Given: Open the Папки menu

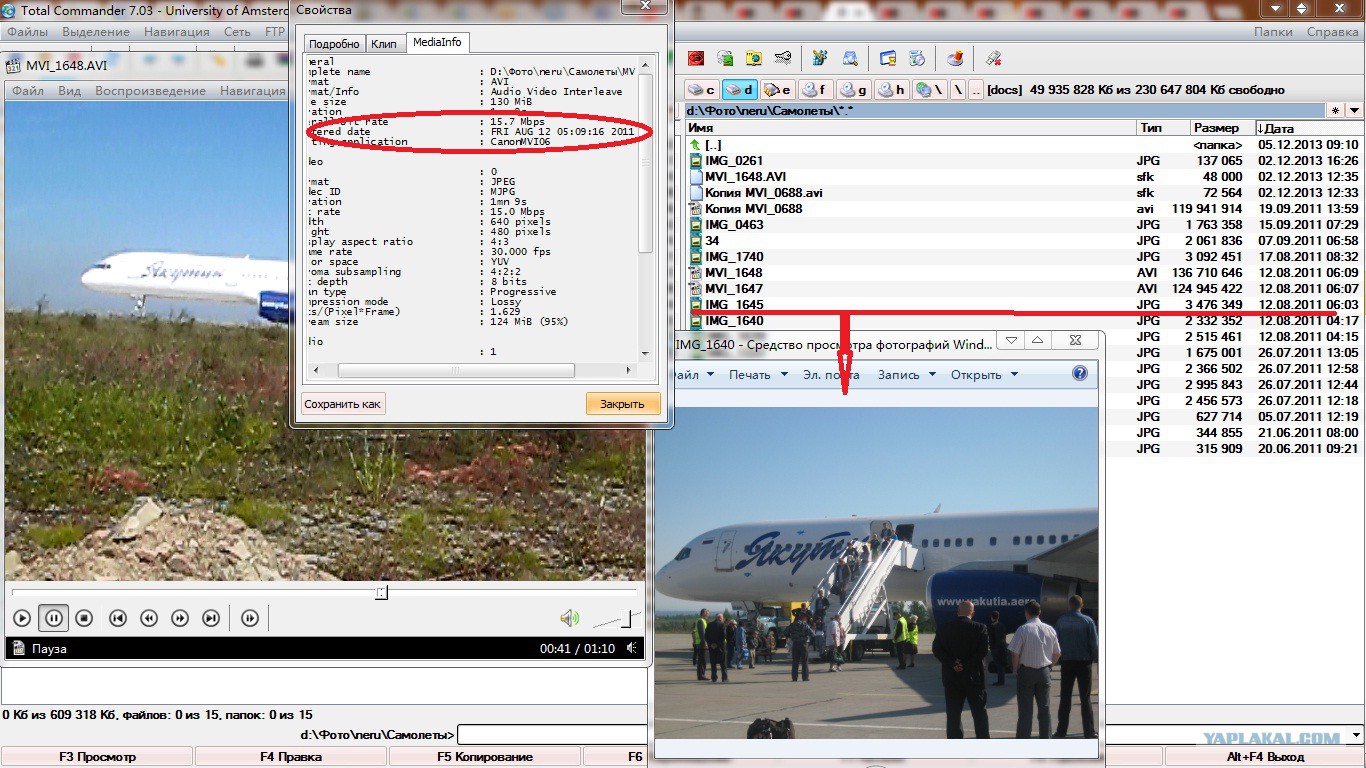Looking at the screenshot, I should click(1274, 31).
